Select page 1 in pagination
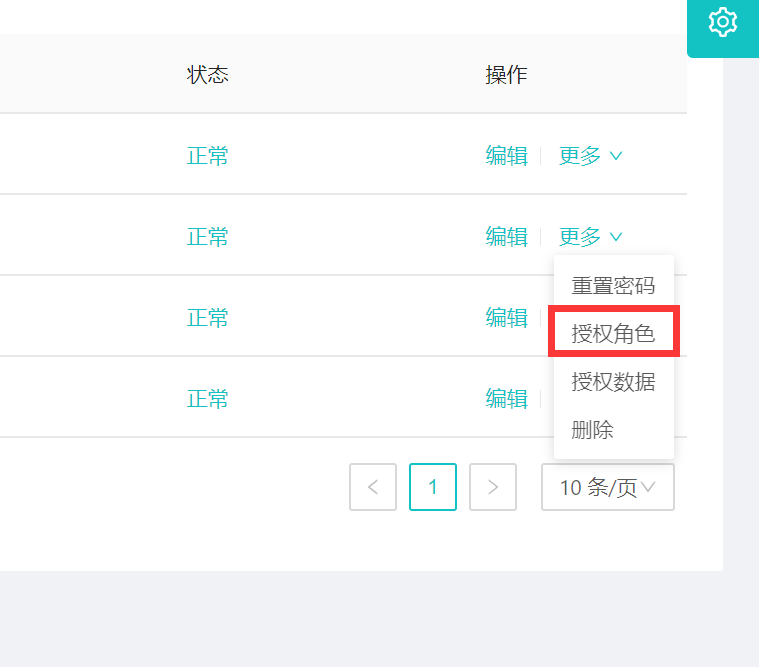The image size is (759, 667). coord(433,487)
